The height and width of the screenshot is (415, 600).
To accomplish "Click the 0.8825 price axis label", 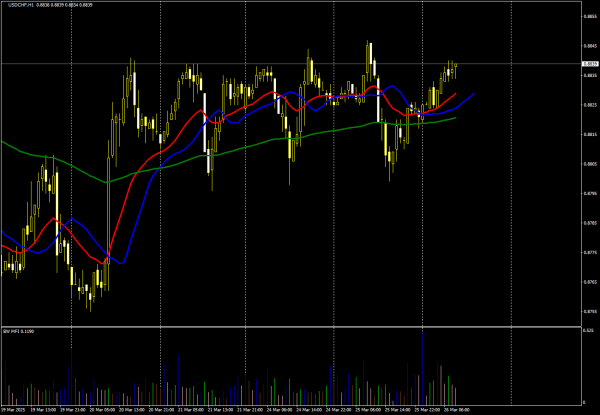I will pyautogui.click(x=590, y=105).
